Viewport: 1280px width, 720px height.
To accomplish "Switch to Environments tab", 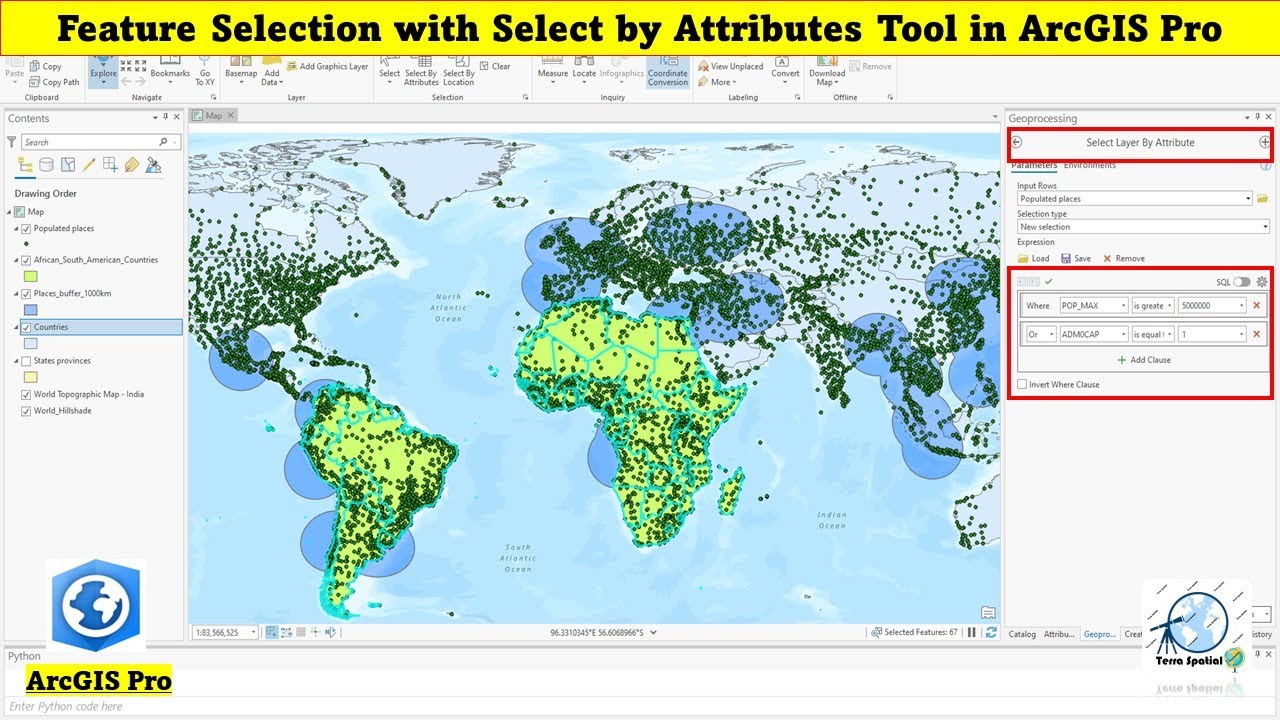I will (1089, 165).
